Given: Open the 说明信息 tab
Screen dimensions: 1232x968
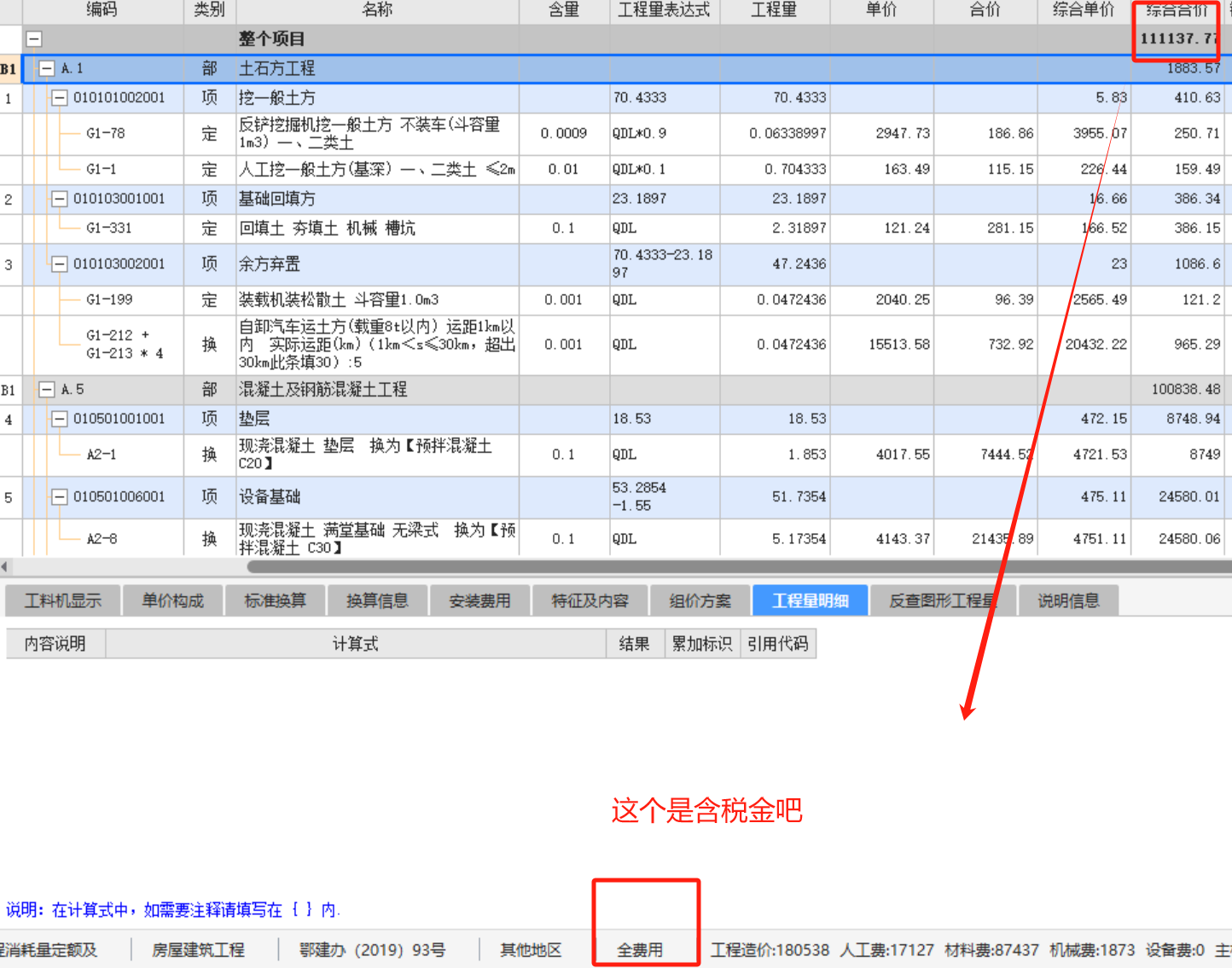Looking at the screenshot, I should 1068,600.
